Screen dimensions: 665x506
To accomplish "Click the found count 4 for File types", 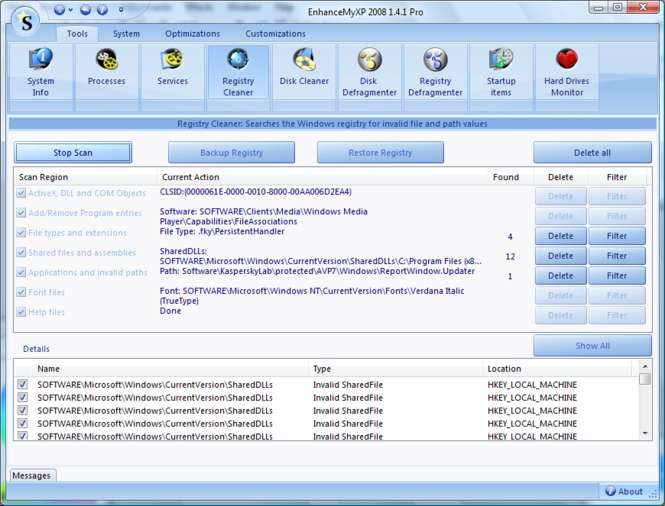I will pyautogui.click(x=510, y=237).
